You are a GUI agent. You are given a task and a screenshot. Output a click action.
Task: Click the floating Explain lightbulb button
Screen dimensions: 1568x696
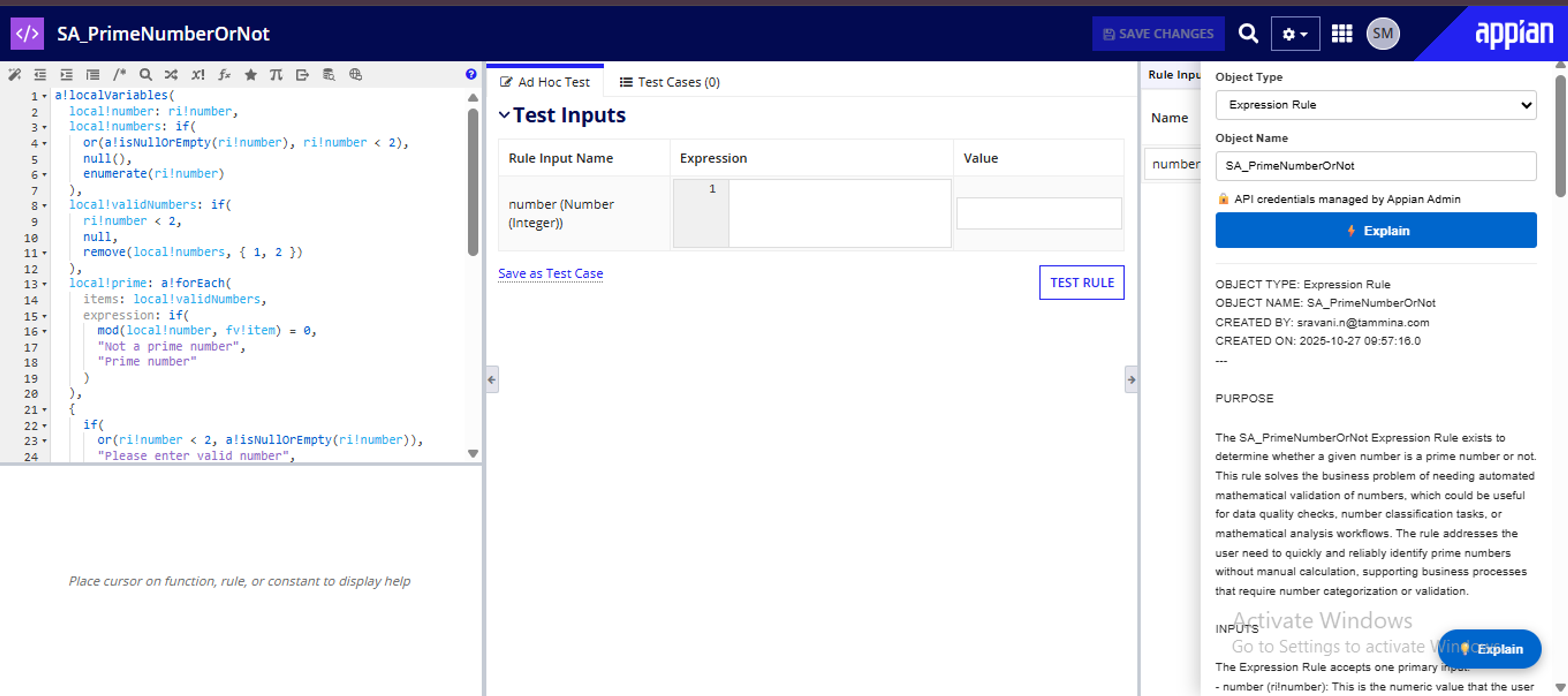(1490, 649)
